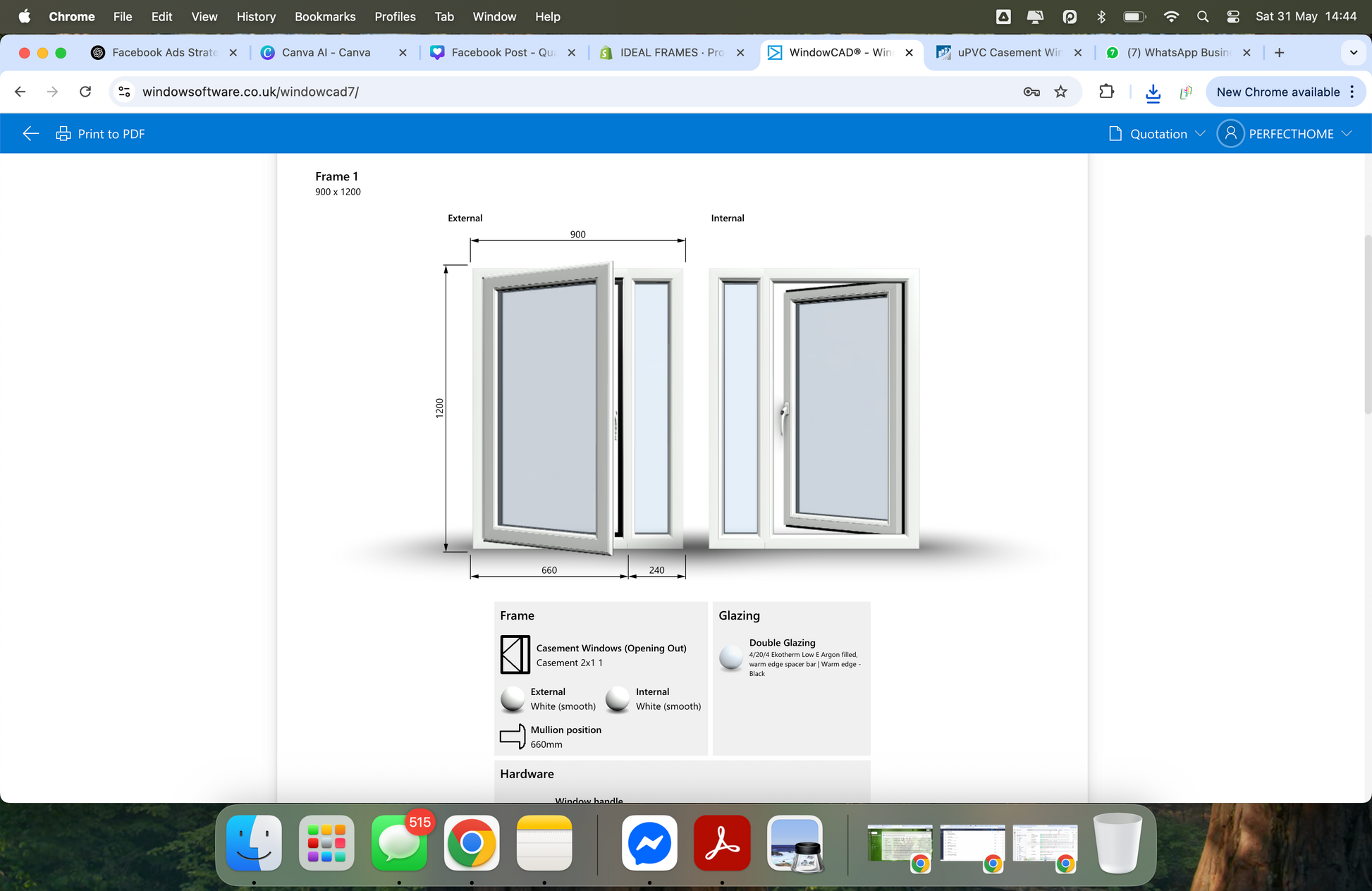Click the Print to PDF label

(x=111, y=134)
